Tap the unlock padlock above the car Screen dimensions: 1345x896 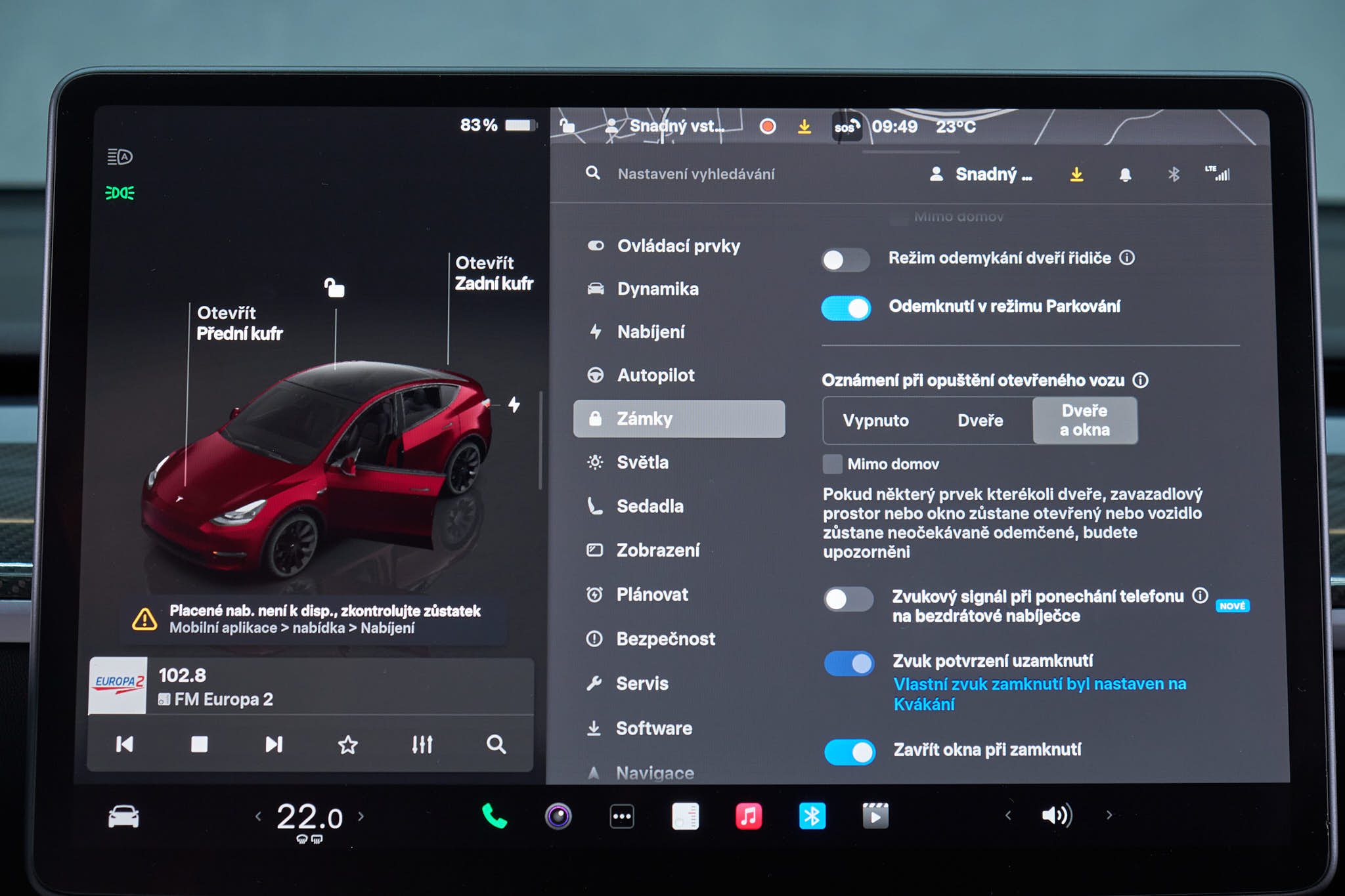[334, 287]
